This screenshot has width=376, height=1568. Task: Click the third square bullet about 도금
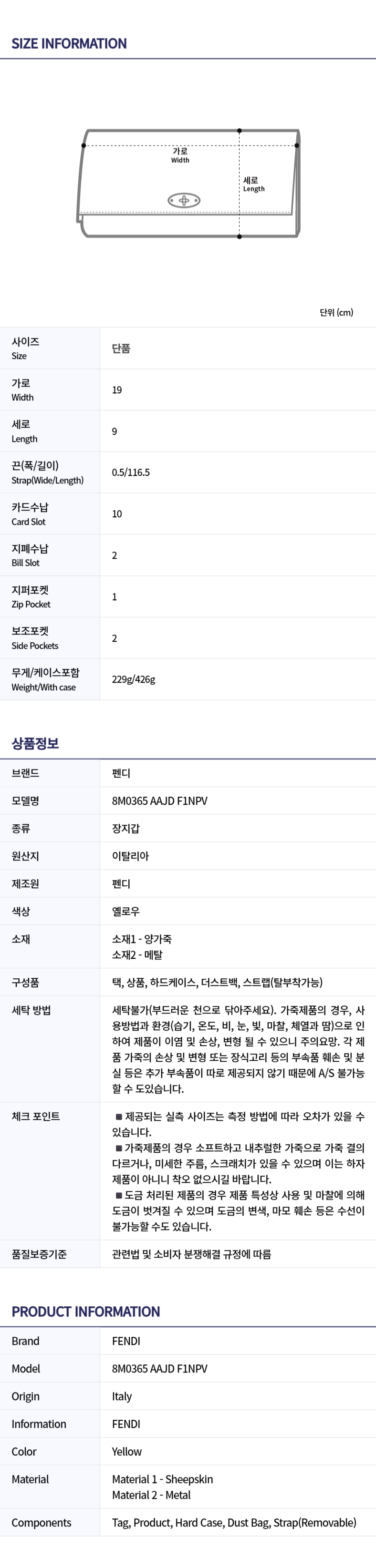tap(119, 1195)
